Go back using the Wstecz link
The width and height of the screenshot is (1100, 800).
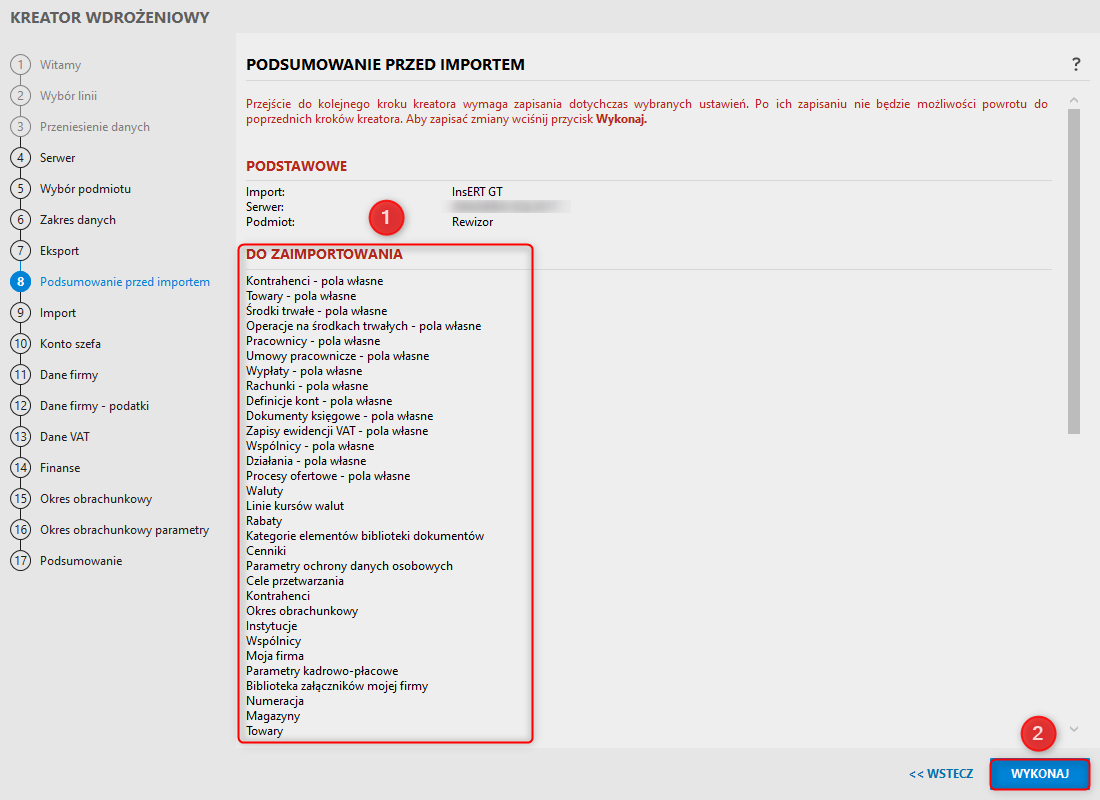click(941, 774)
